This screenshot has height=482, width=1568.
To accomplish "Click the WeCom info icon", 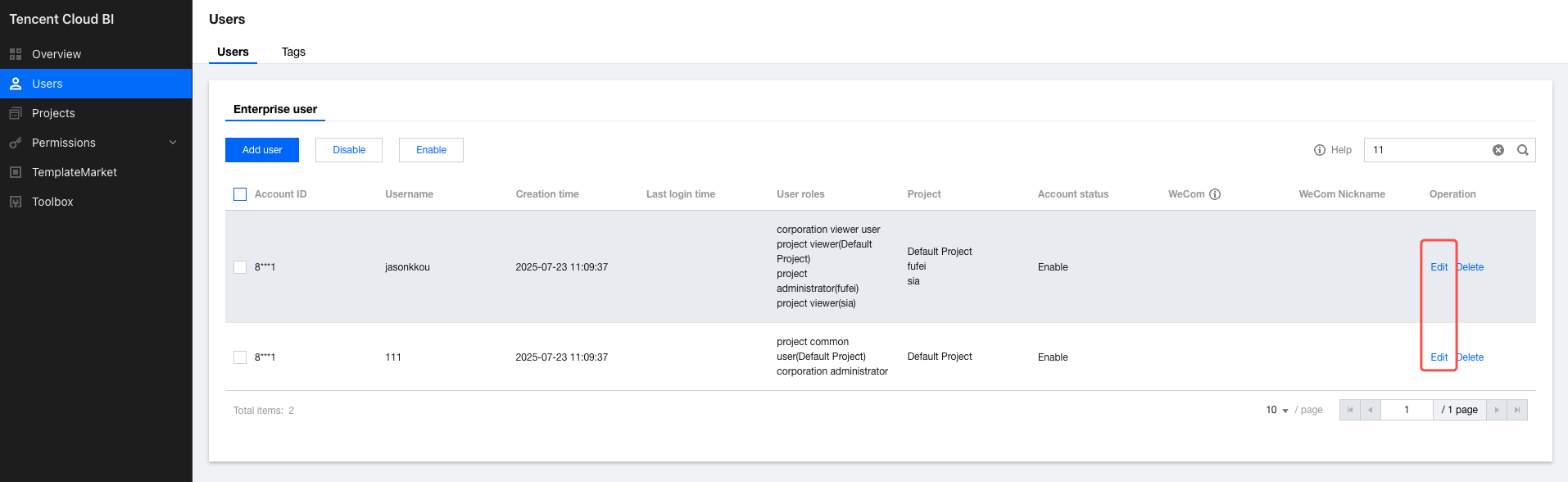I will point(1215,194).
